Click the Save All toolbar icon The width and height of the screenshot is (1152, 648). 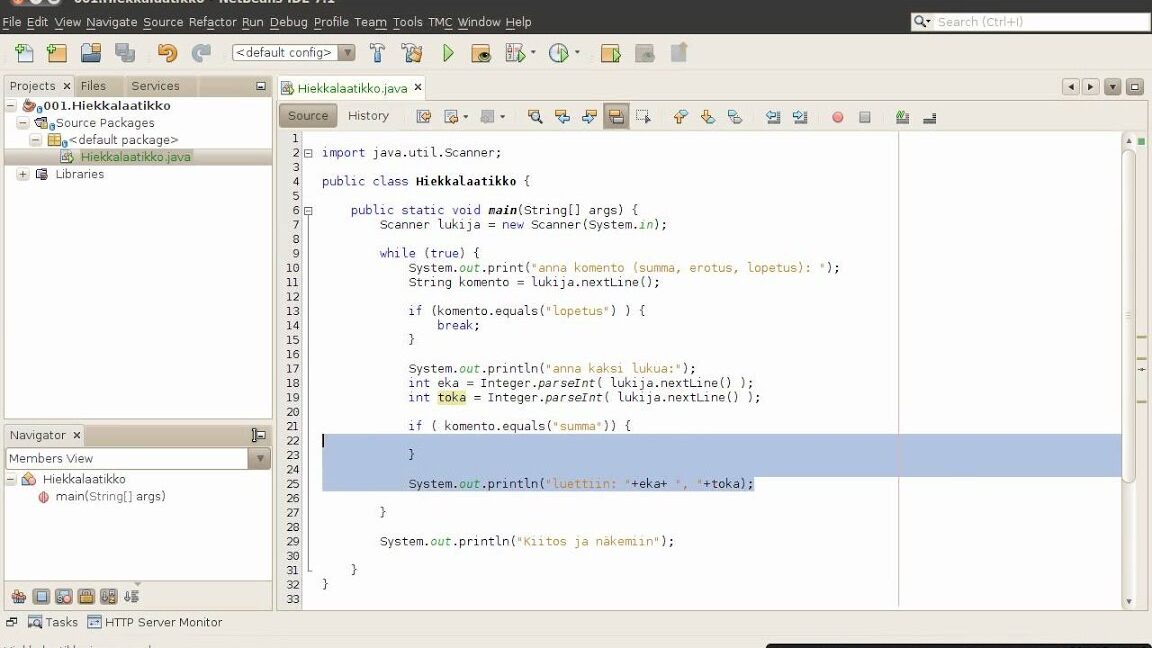point(125,53)
